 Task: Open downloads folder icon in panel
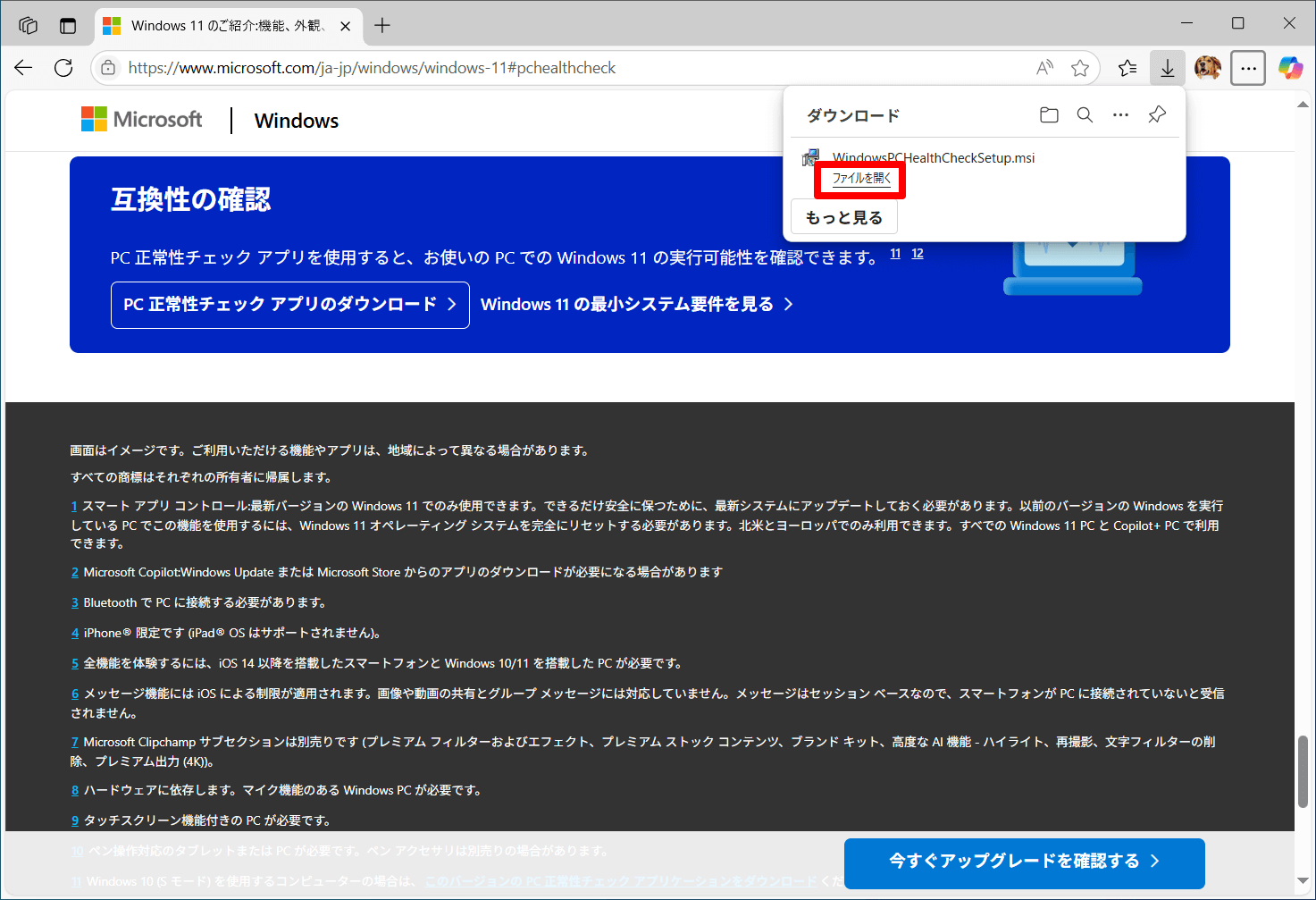pos(1049,115)
